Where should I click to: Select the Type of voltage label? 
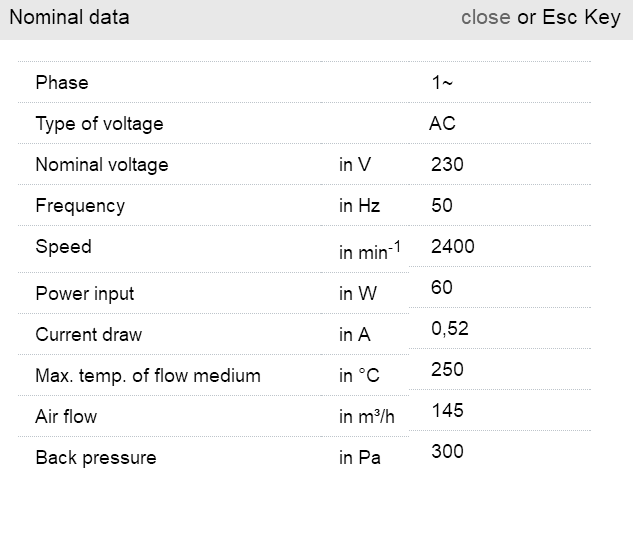click(99, 124)
